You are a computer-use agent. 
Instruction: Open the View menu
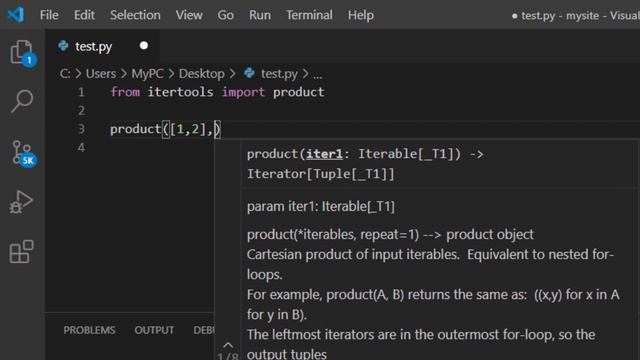coord(189,15)
